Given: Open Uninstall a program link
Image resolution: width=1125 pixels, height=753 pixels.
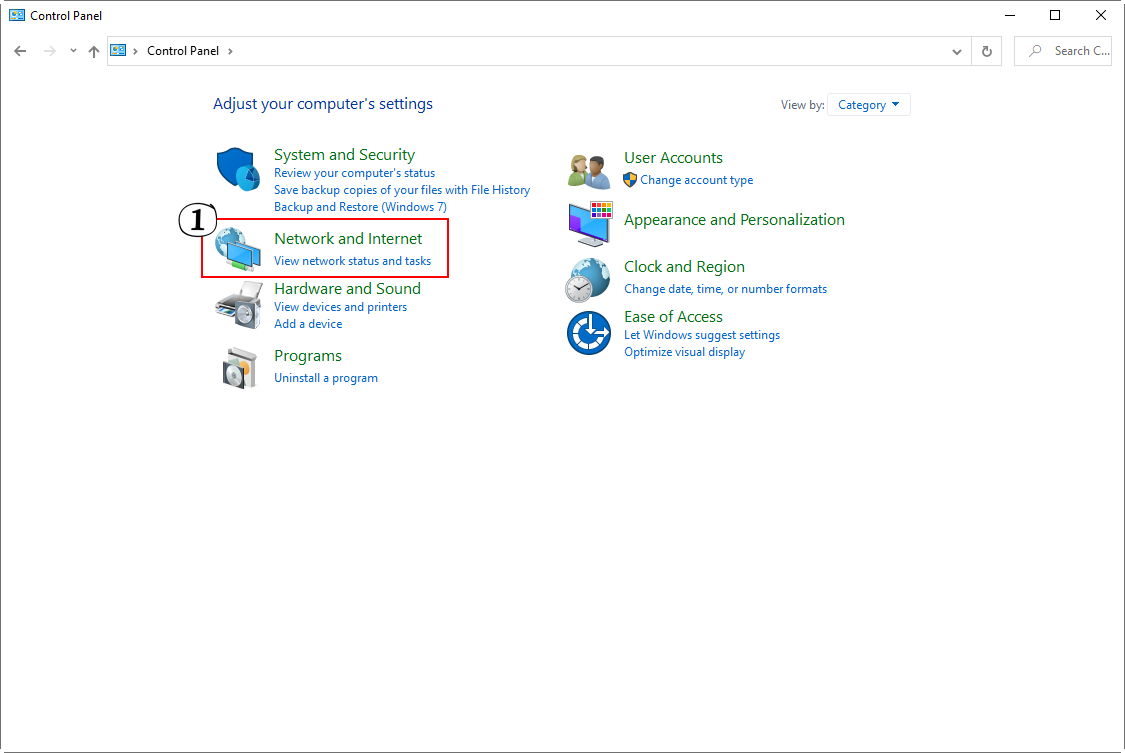Looking at the screenshot, I should [x=326, y=378].
